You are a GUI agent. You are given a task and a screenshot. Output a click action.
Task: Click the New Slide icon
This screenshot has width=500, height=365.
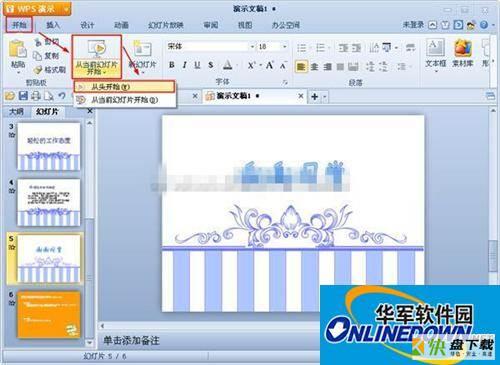click(142, 50)
